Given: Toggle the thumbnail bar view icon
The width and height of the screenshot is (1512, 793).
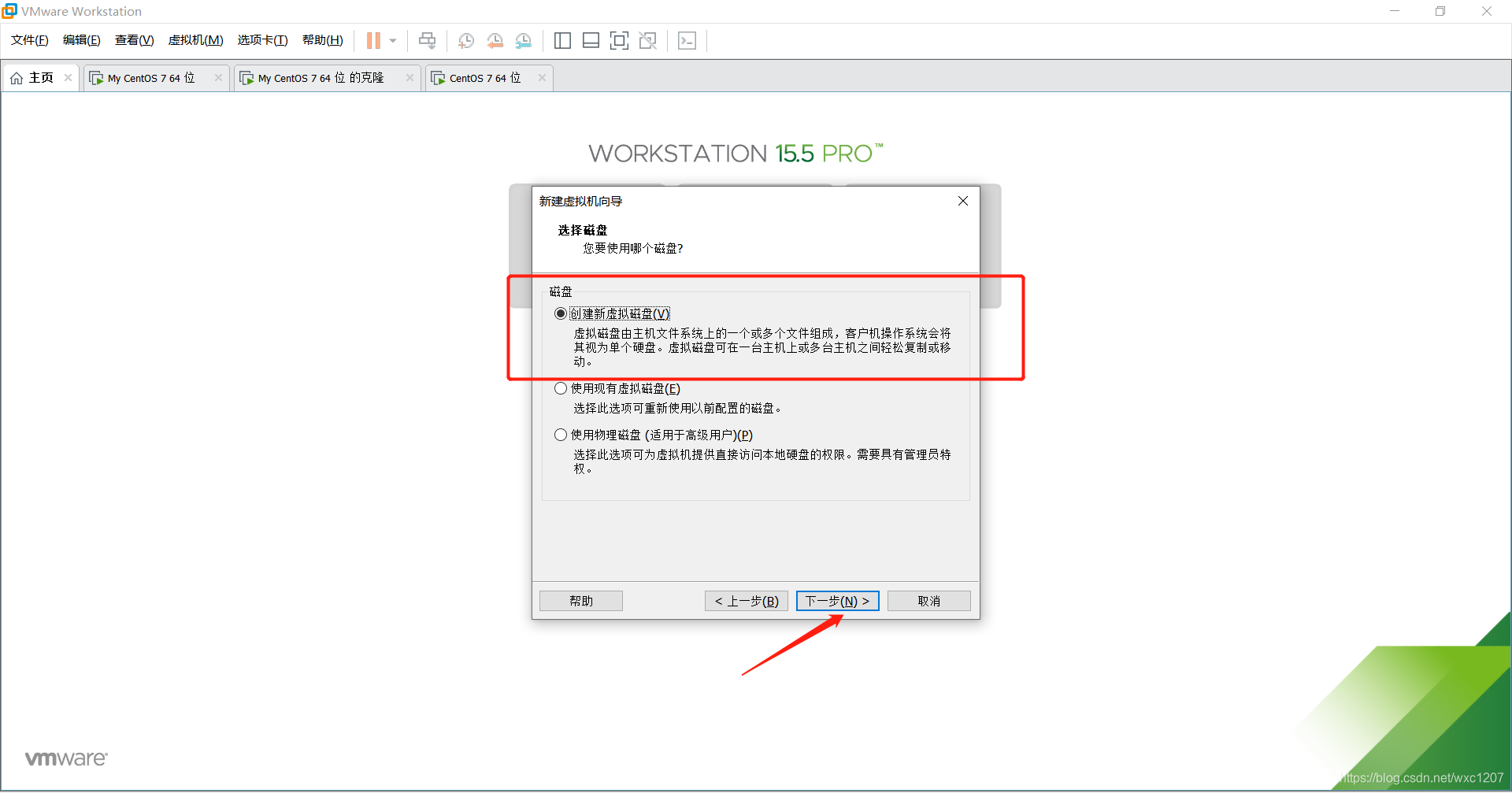Looking at the screenshot, I should coord(591,41).
